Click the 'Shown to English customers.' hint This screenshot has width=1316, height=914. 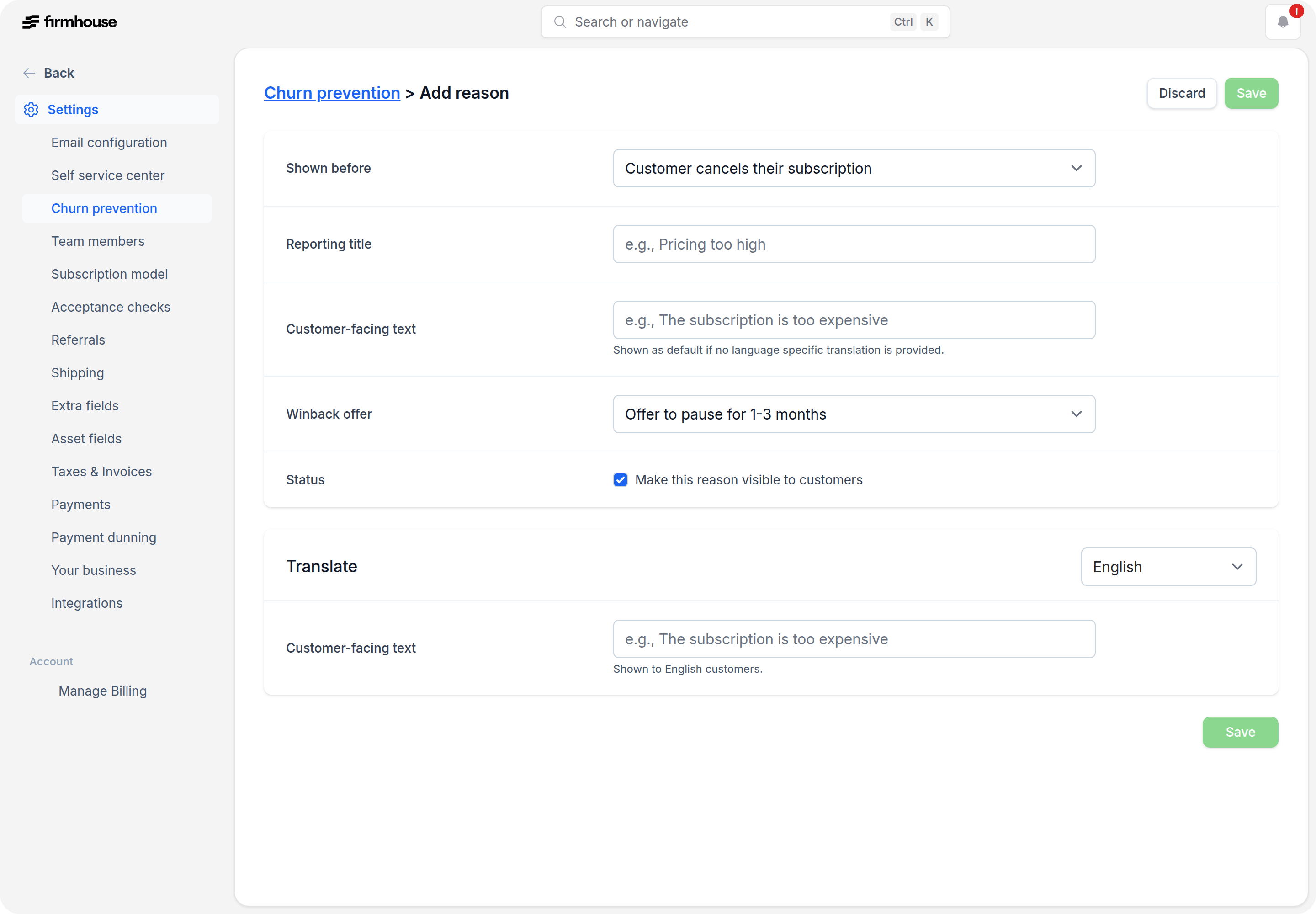[x=688, y=670]
